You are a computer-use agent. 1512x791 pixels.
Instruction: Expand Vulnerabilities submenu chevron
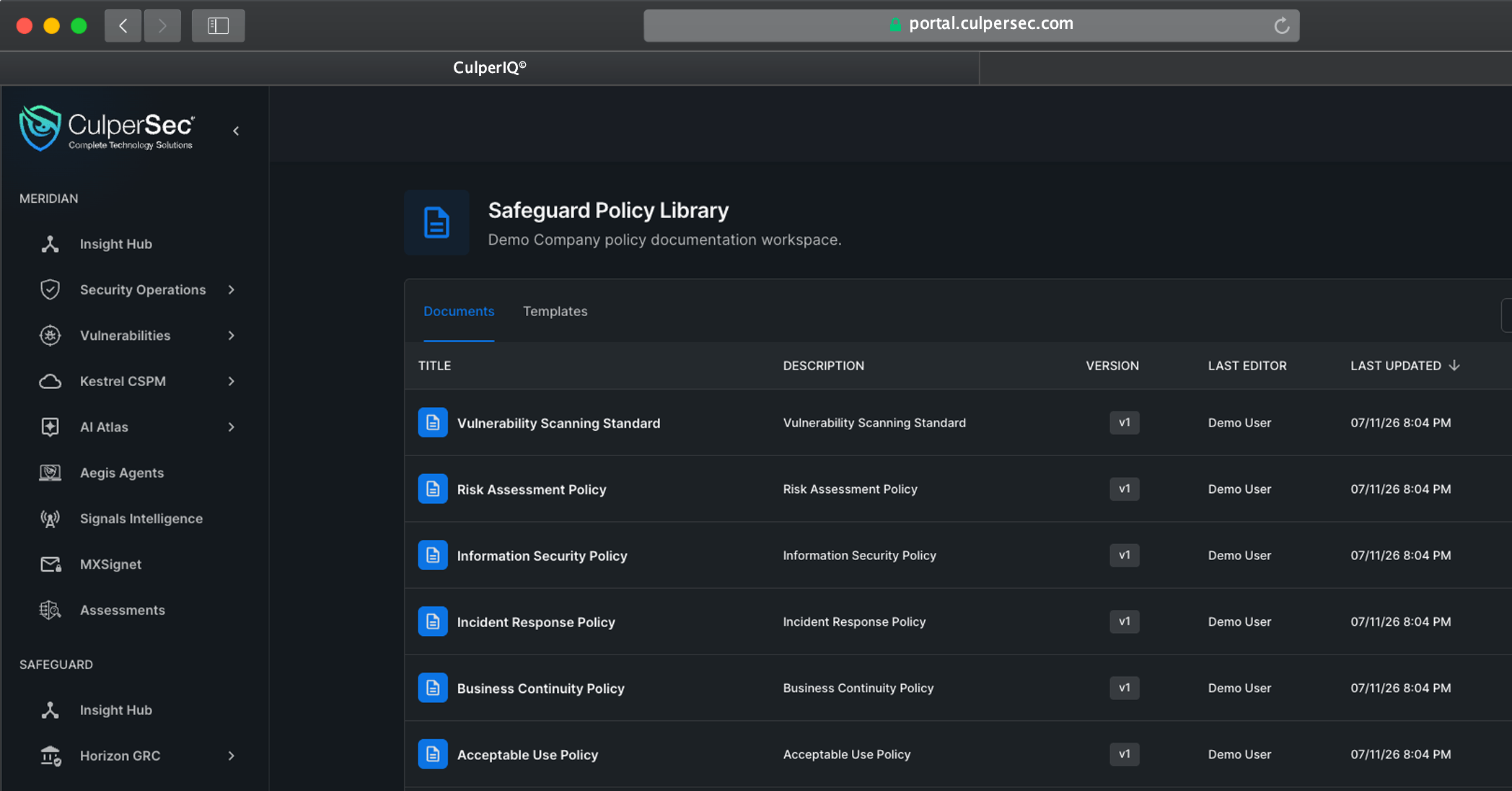[x=232, y=336]
